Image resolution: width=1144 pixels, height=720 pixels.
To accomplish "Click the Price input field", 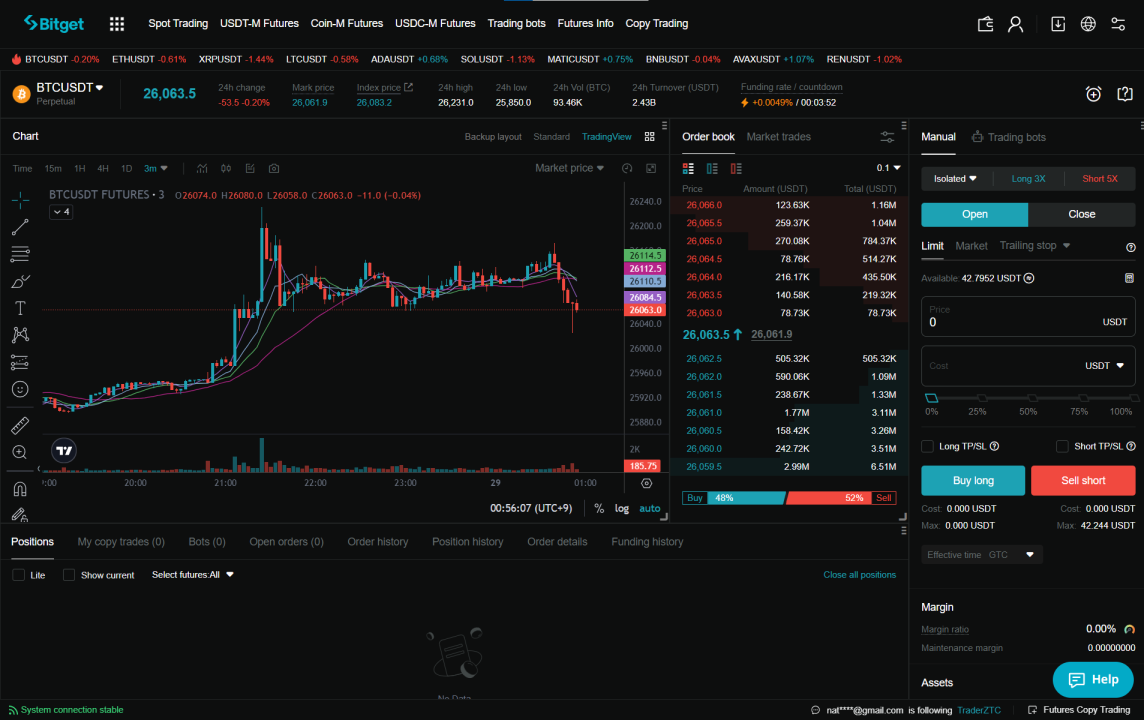I will 1028,317.
